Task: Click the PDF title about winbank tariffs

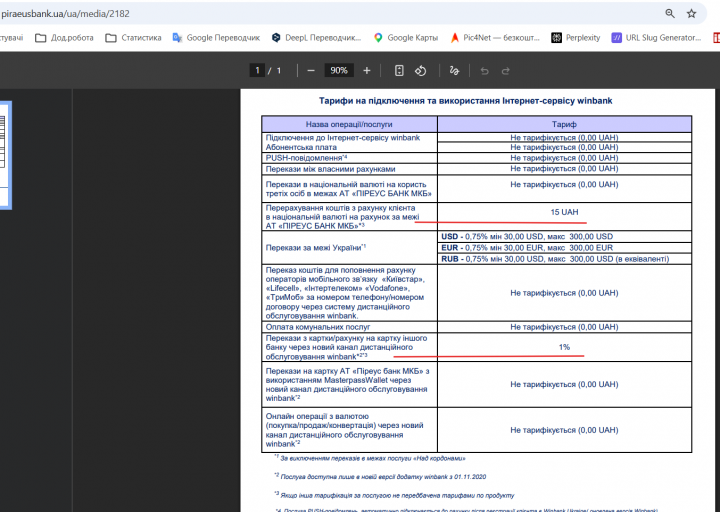Action: pos(466,101)
